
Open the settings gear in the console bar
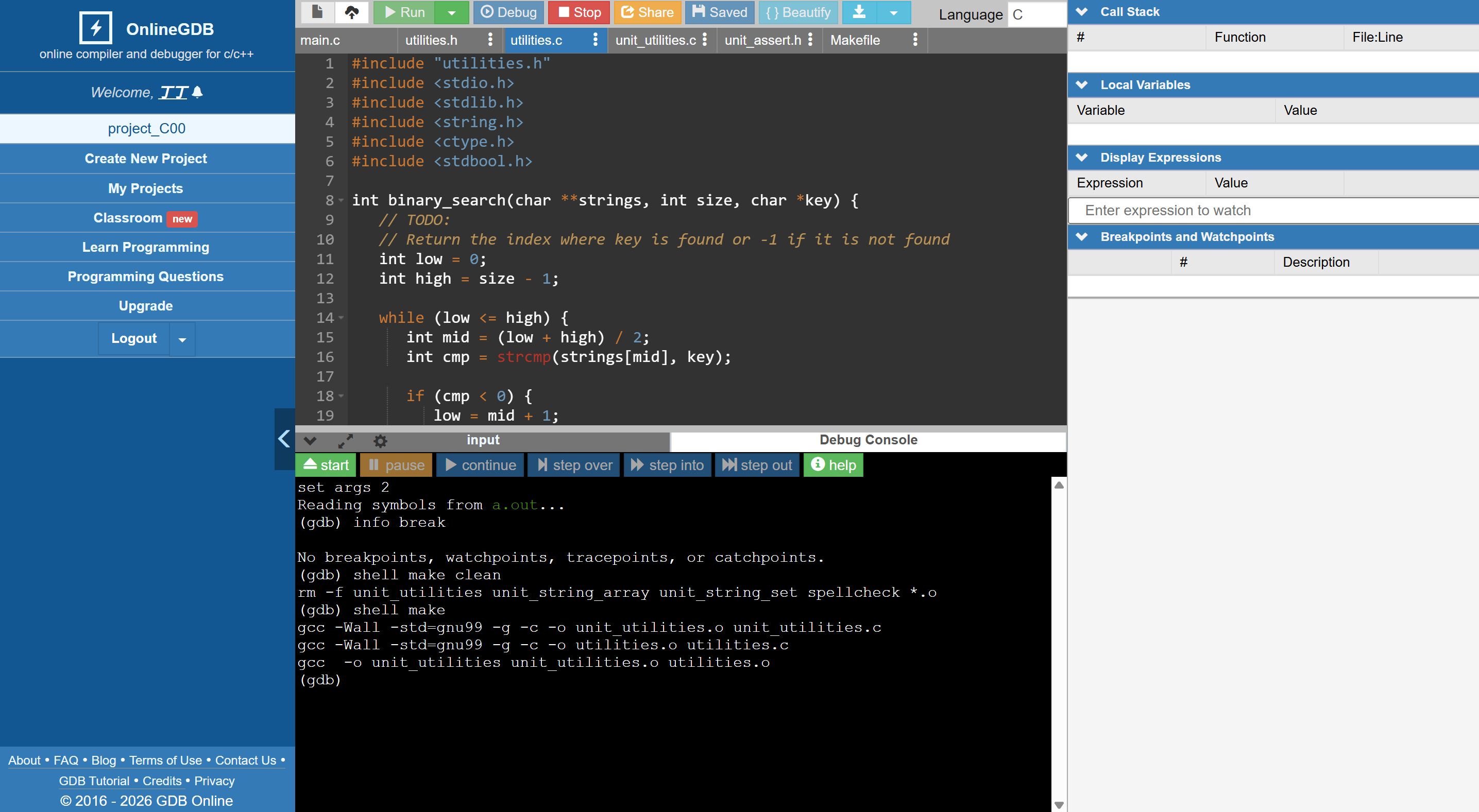380,441
